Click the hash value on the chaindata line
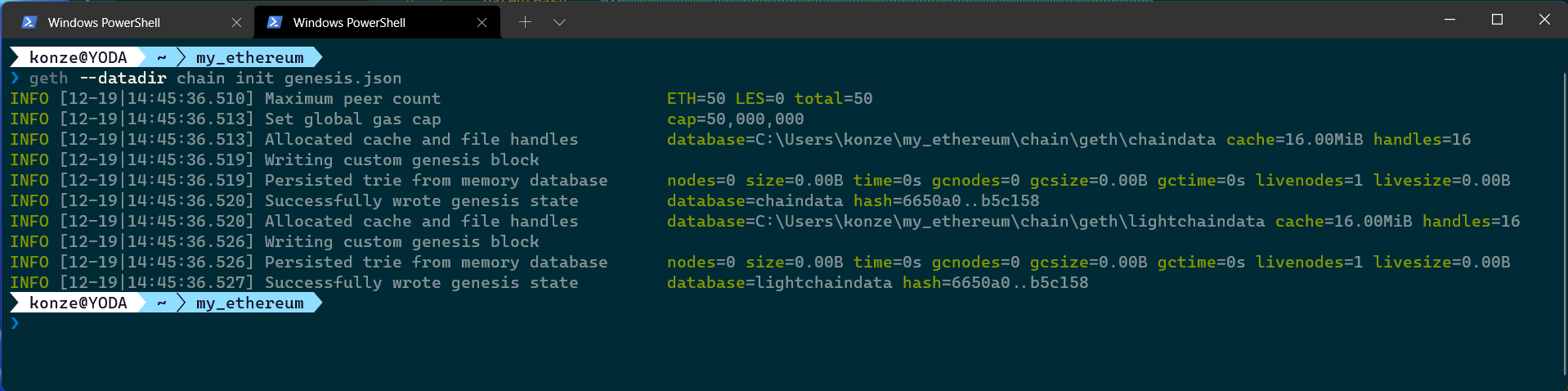 (x=970, y=201)
